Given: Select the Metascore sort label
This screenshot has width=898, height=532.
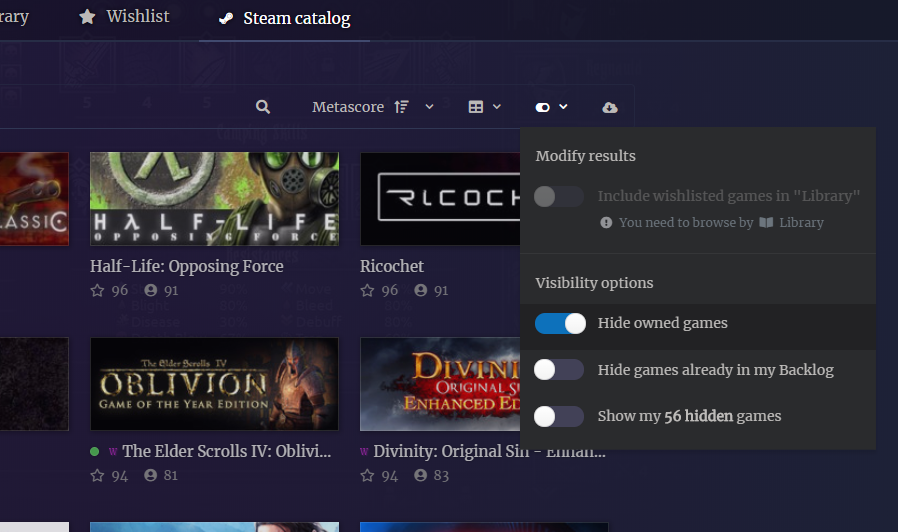Looking at the screenshot, I should (348, 107).
